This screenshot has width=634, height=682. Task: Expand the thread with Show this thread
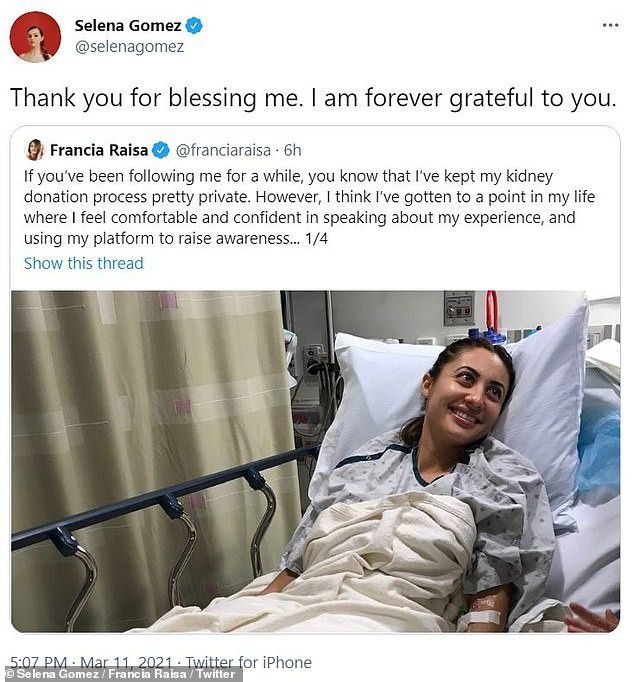[x=83, y=263]
